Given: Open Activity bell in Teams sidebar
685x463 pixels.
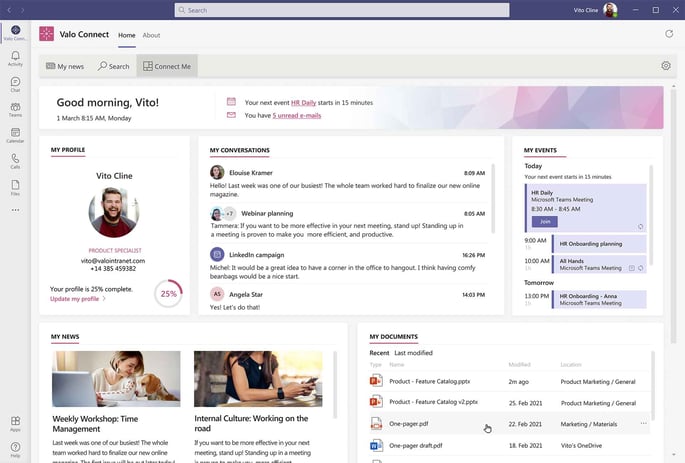Looking at the screenshot, I should pos(15,58).
